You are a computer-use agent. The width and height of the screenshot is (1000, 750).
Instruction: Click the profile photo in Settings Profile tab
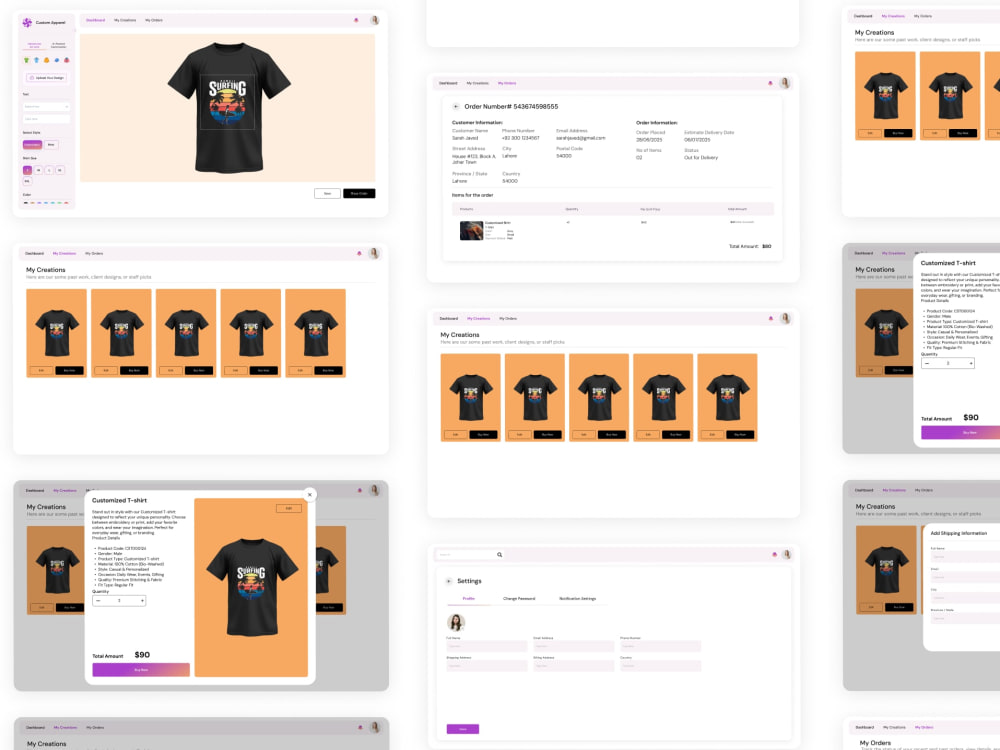455,622
